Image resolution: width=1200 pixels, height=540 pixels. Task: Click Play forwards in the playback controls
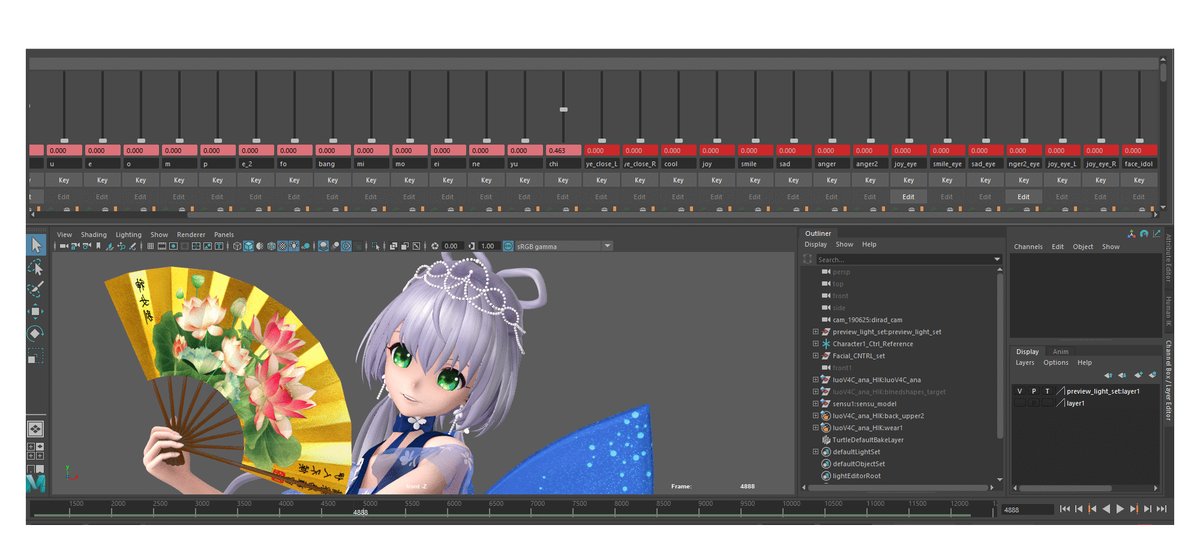point(1120,509)
